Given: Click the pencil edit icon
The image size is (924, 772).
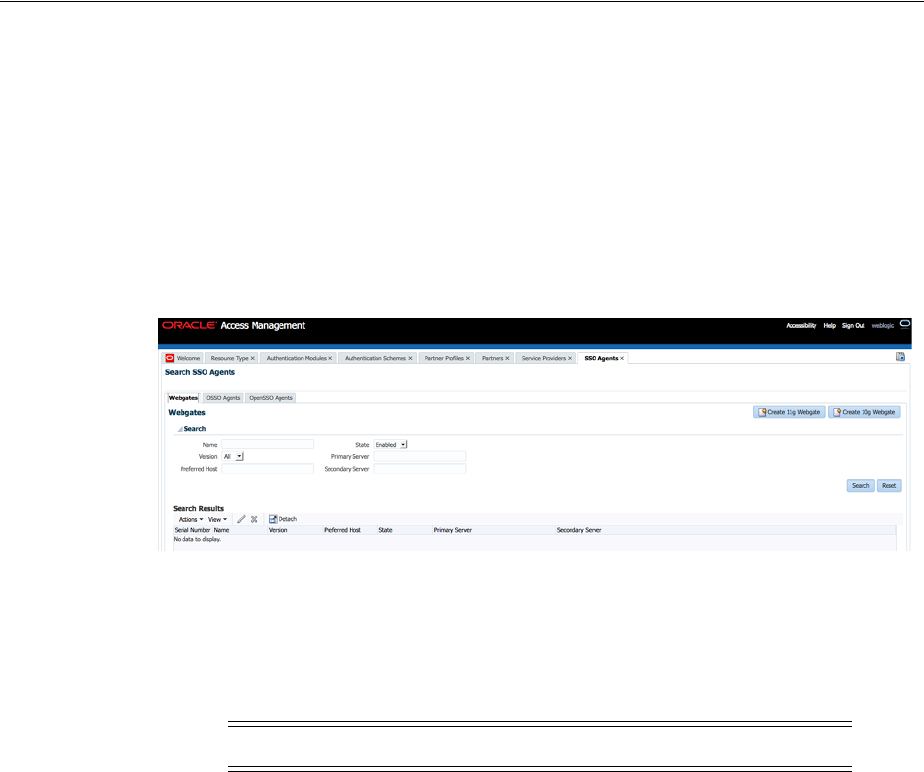Looking at the screenshot, I should 241,519.
